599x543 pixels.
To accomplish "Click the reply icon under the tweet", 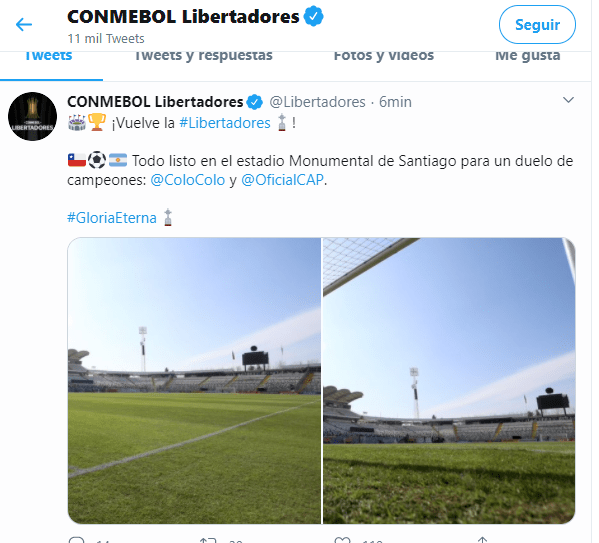I will click(x=76, y=540).
